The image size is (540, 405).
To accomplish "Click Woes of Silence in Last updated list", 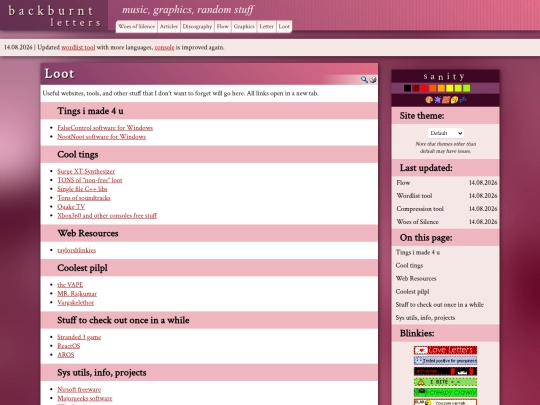I will coord(417,222).
